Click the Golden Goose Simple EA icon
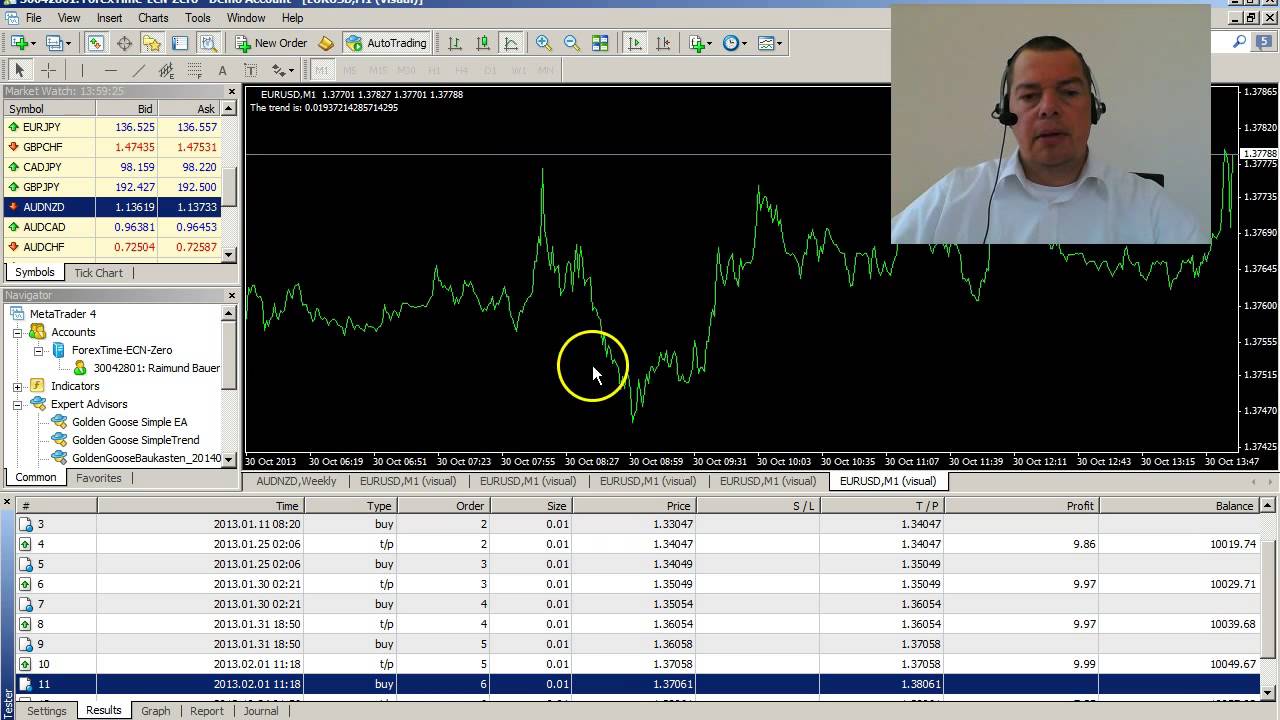1280x720 pixels. coord(59,422)
